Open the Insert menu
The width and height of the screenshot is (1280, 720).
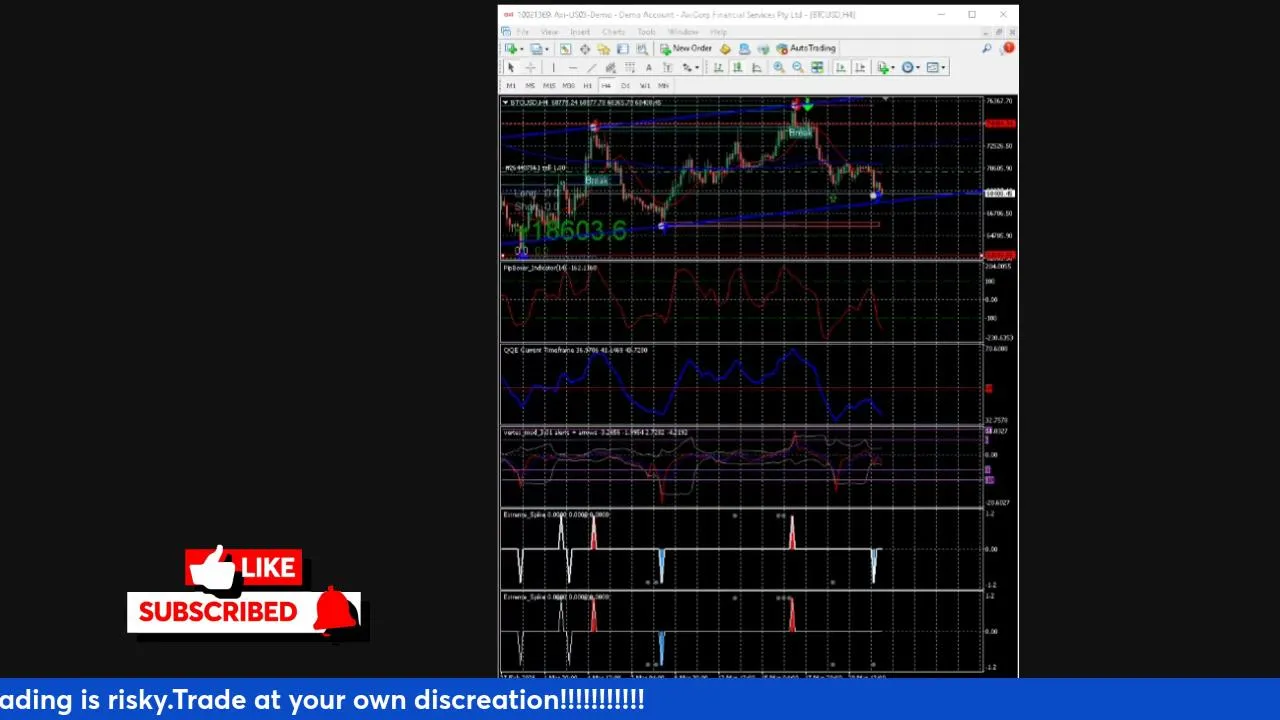coord(580,32)
